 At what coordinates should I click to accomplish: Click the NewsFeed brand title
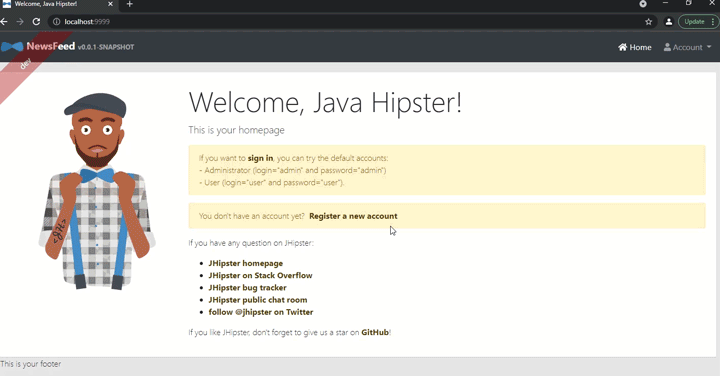(51, 46)
